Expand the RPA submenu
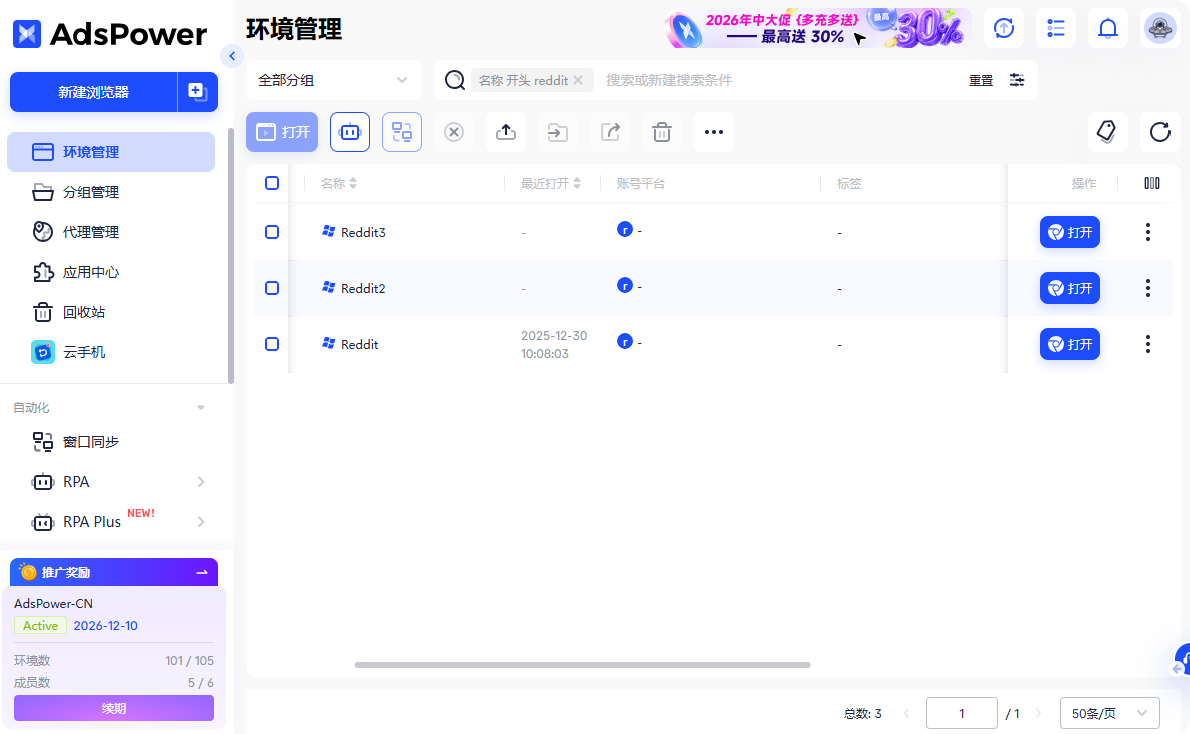The height and width of the screenshot is (734, 1190). [201, 482]
